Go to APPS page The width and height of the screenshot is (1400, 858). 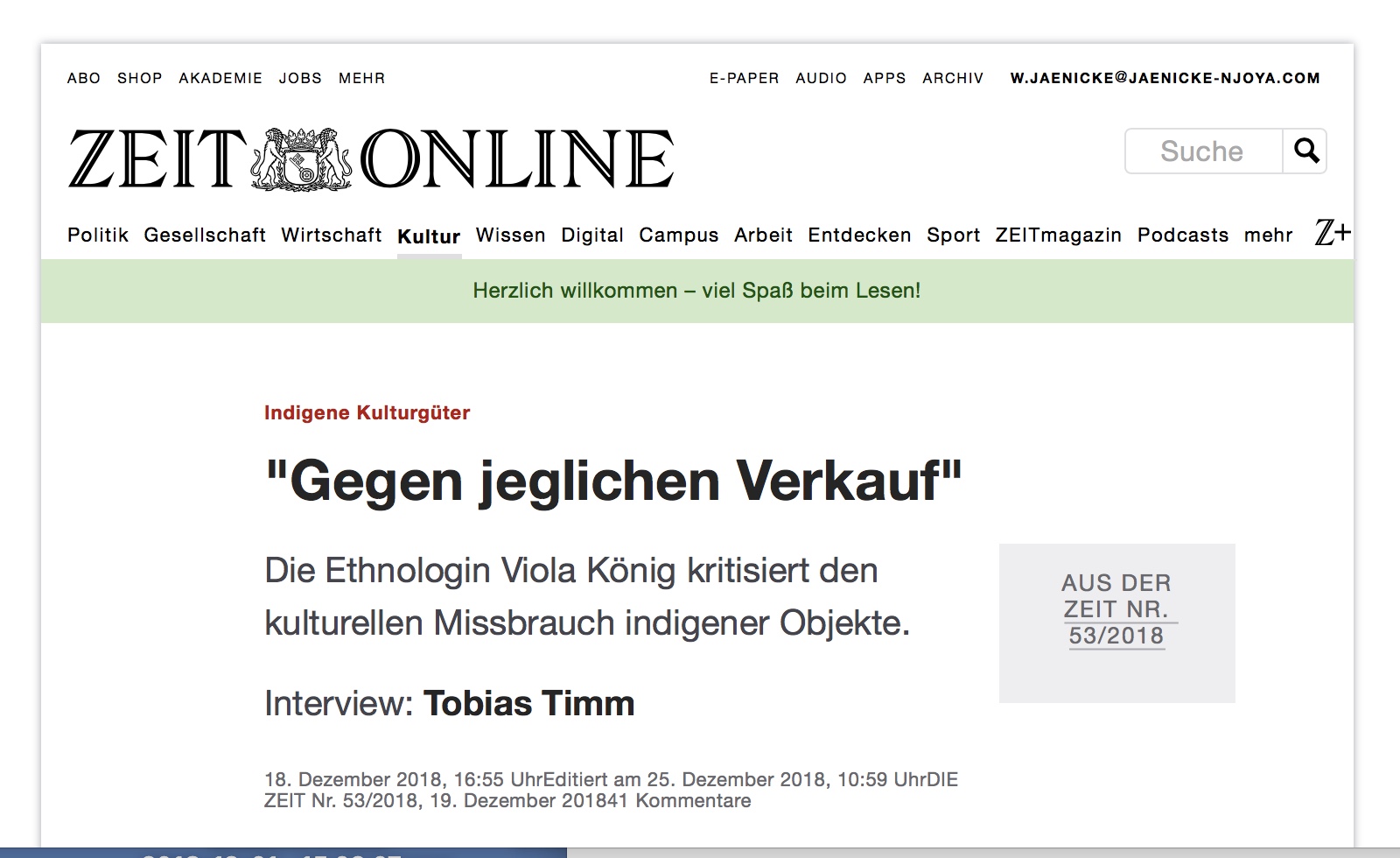tap(885, 78)
